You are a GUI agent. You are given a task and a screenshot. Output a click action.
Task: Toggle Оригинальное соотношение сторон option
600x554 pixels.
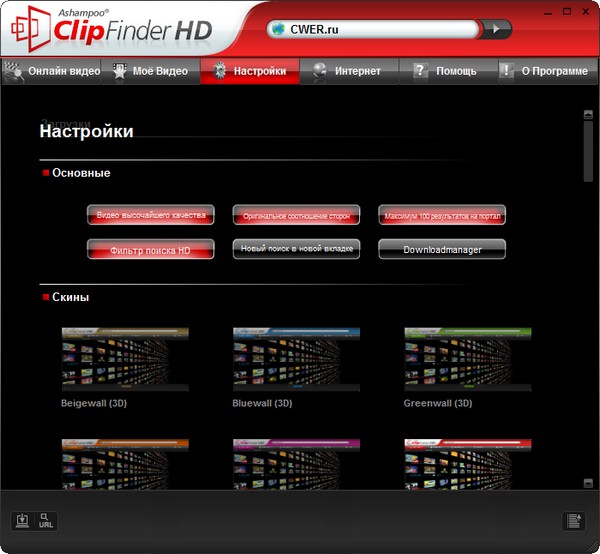point(296,215)
